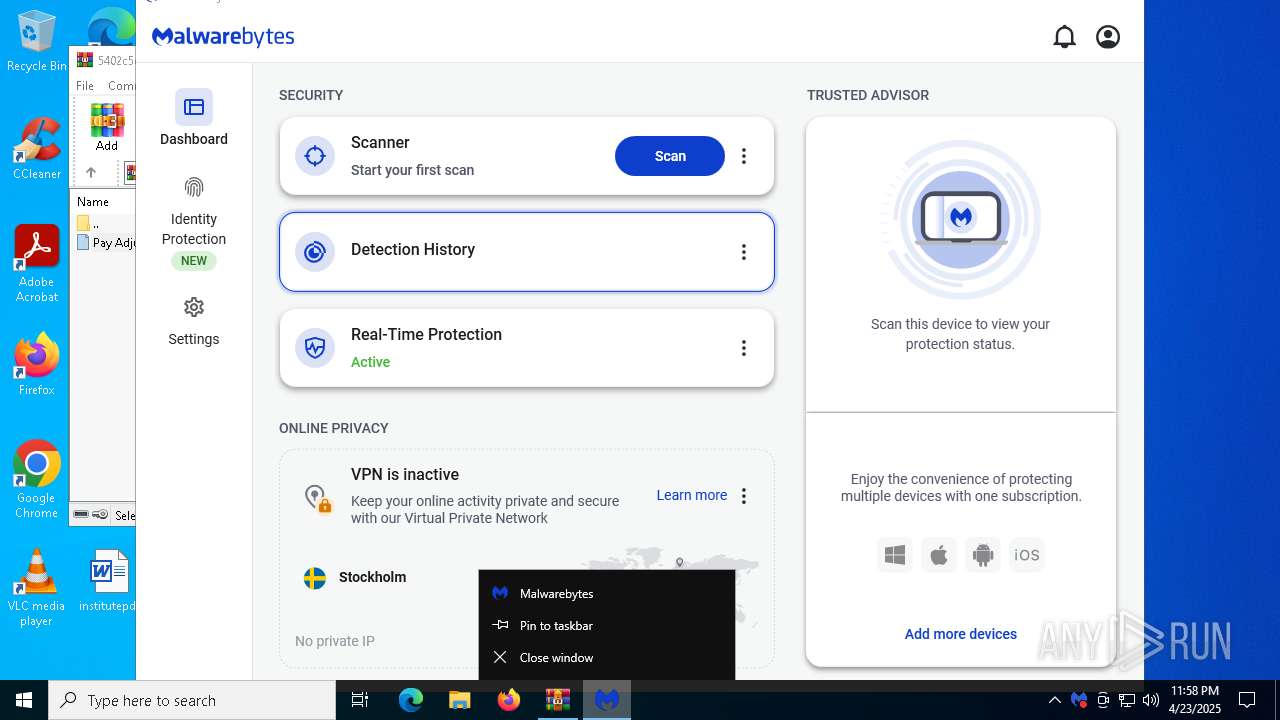Open the VLC media player desktop shortcut

point(37,588)
